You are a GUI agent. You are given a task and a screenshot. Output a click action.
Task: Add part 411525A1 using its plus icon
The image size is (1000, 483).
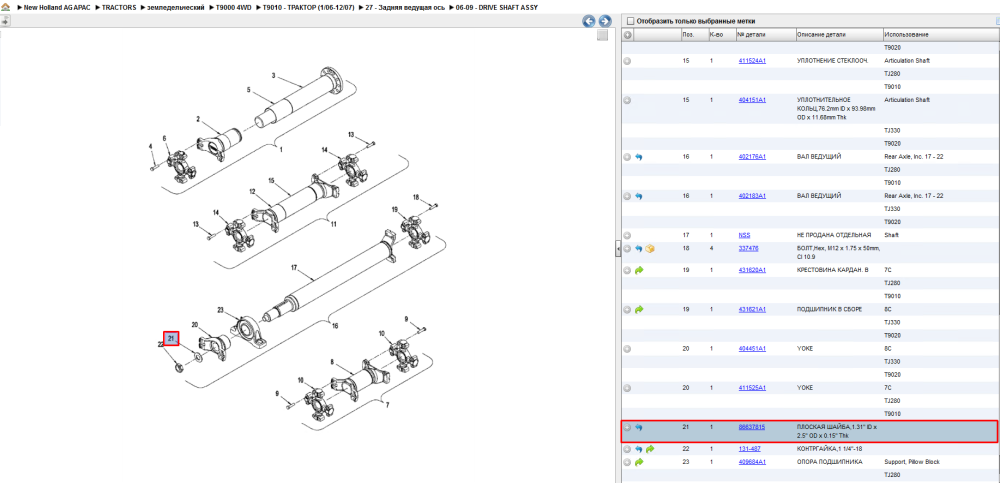(x=628, y=388)
